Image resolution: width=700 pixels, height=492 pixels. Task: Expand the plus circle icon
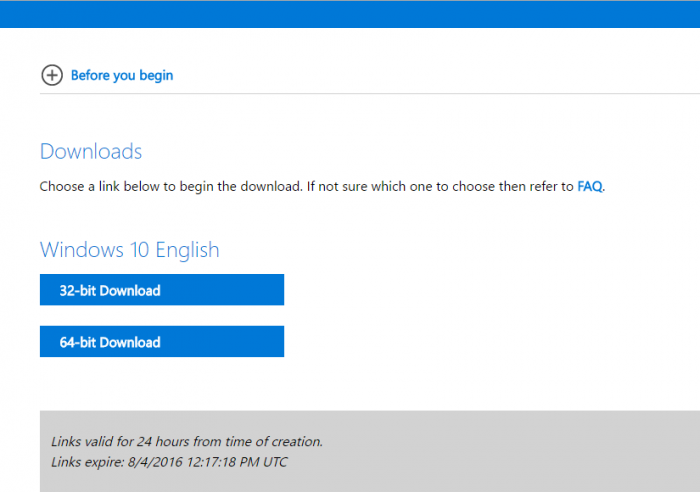pos(52,75)
